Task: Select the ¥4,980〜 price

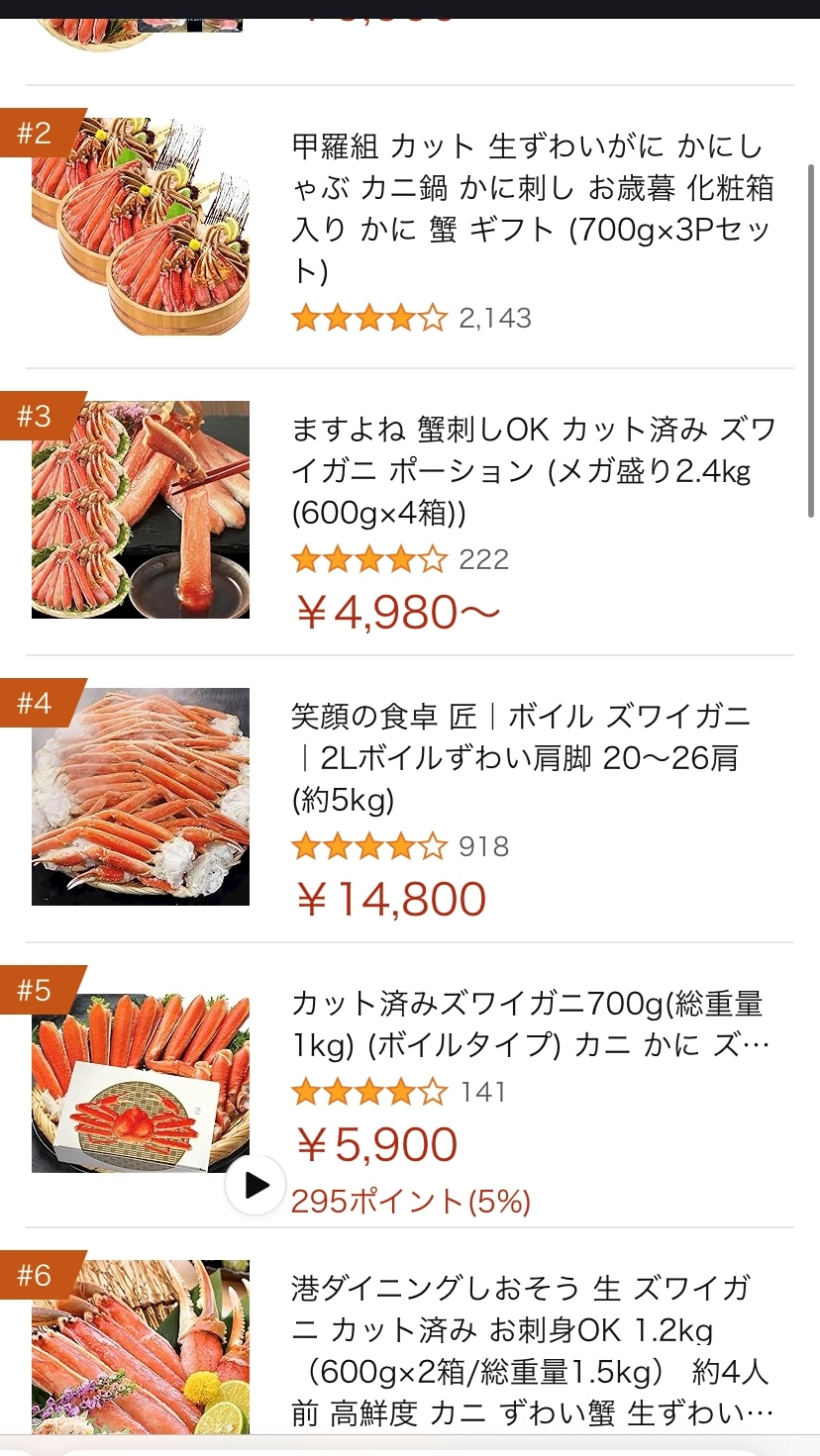Action: click(398, 613)
